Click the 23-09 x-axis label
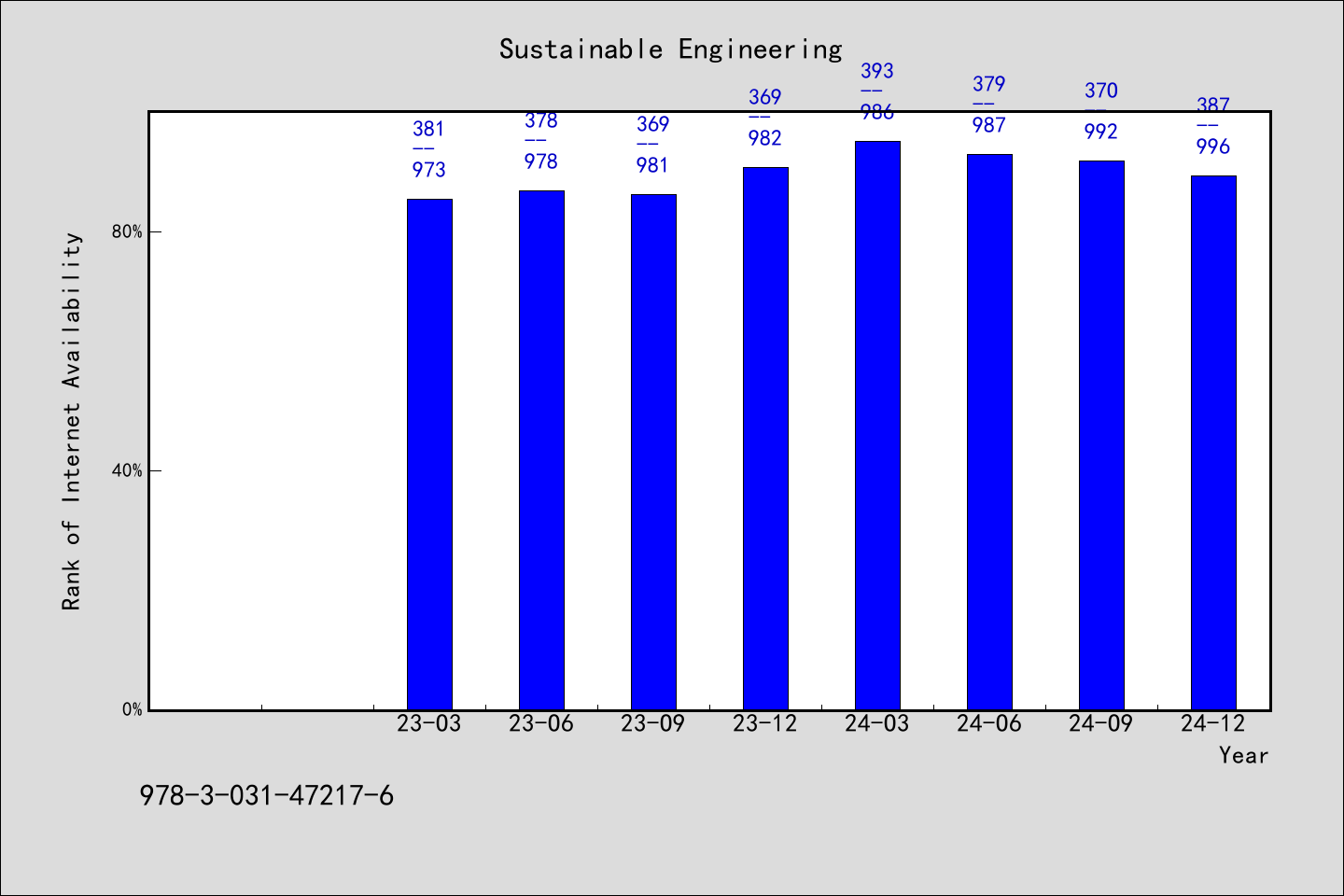The width and height of the screenshot is (1344, 896). pyautogui.click(x=653, y=723)
